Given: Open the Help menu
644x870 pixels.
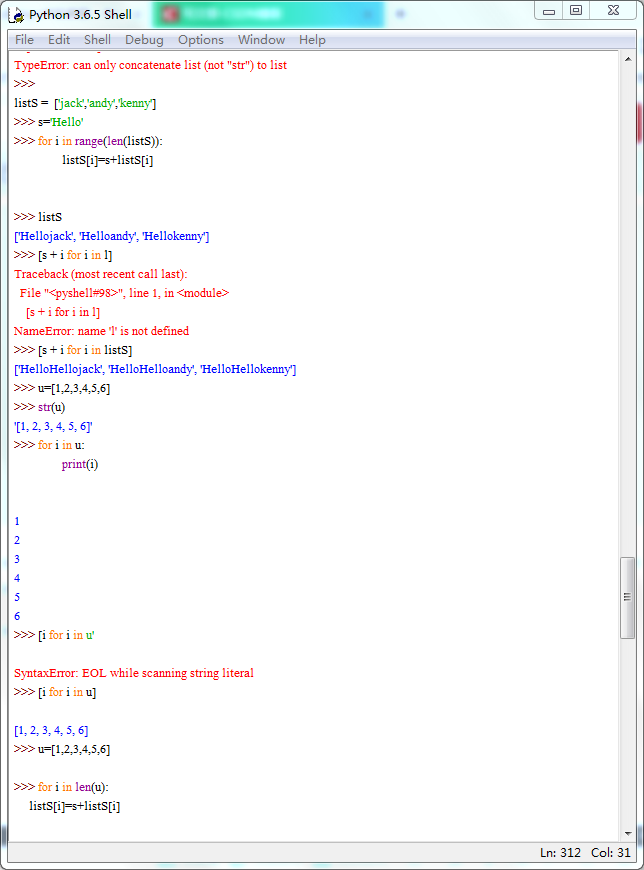Looking at the screenshot, I should 312,40.
